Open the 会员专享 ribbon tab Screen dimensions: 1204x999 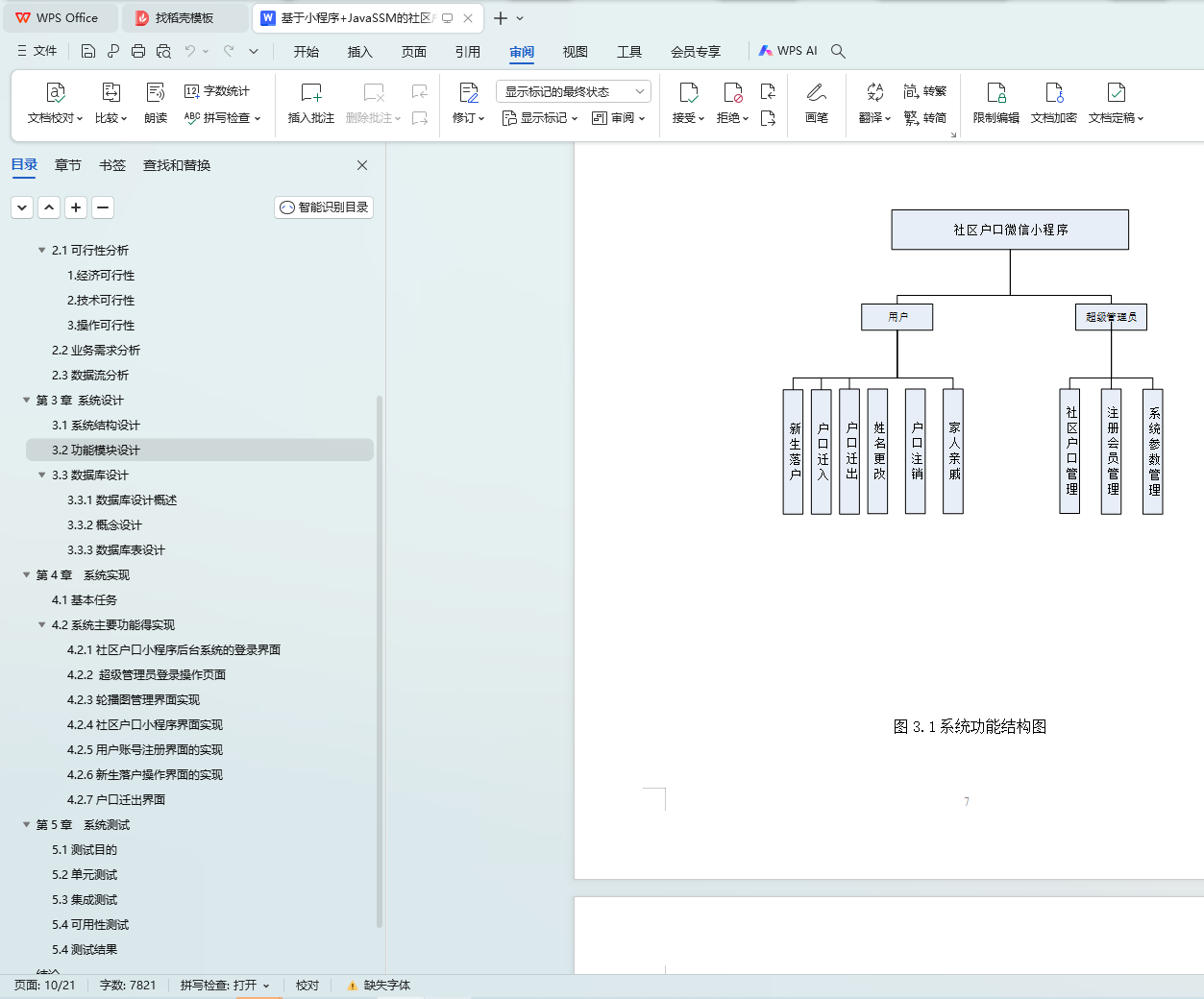[x=696, y=52]
